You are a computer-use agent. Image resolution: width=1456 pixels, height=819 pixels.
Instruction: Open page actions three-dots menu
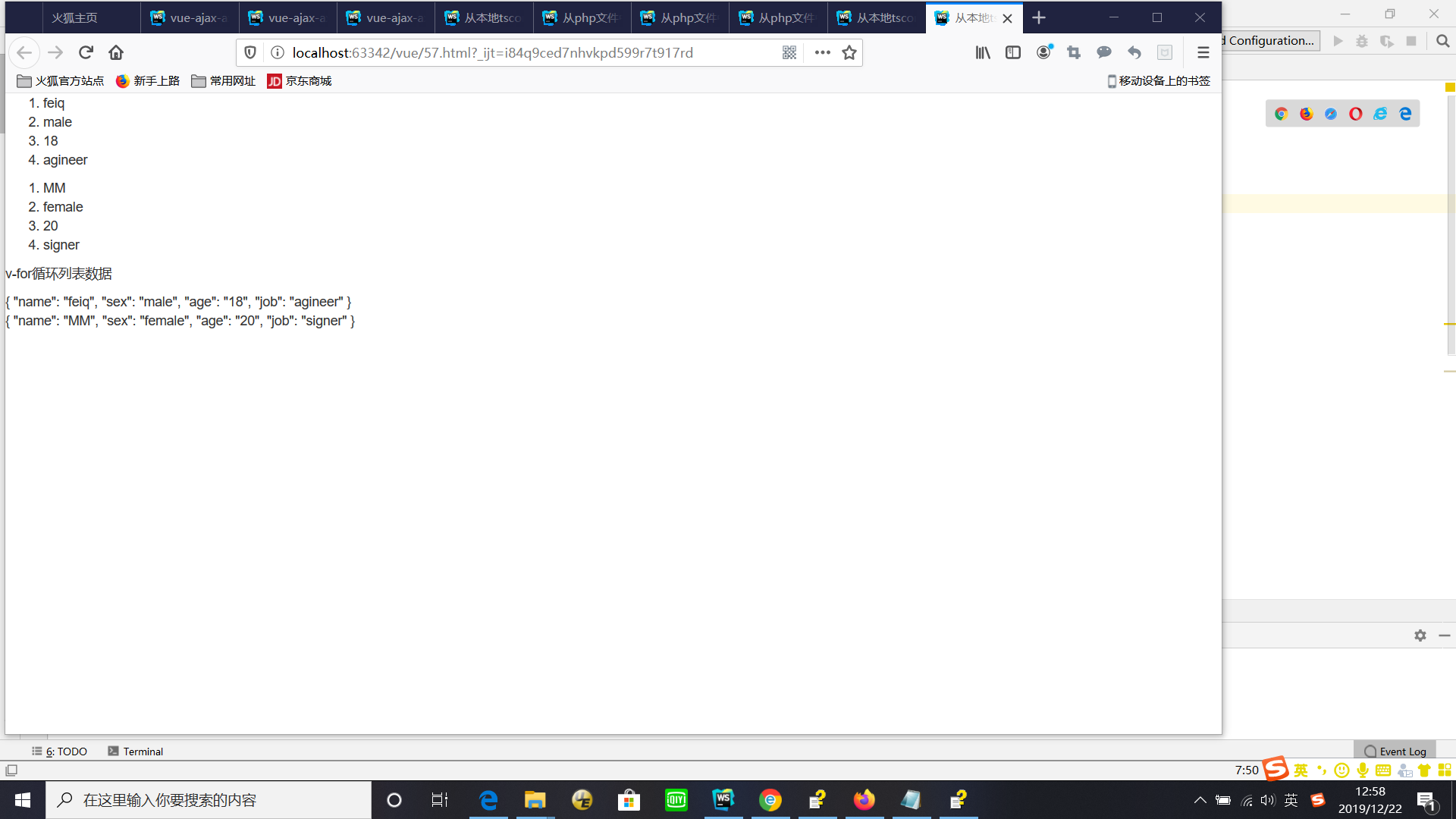[x=822, y=52]
